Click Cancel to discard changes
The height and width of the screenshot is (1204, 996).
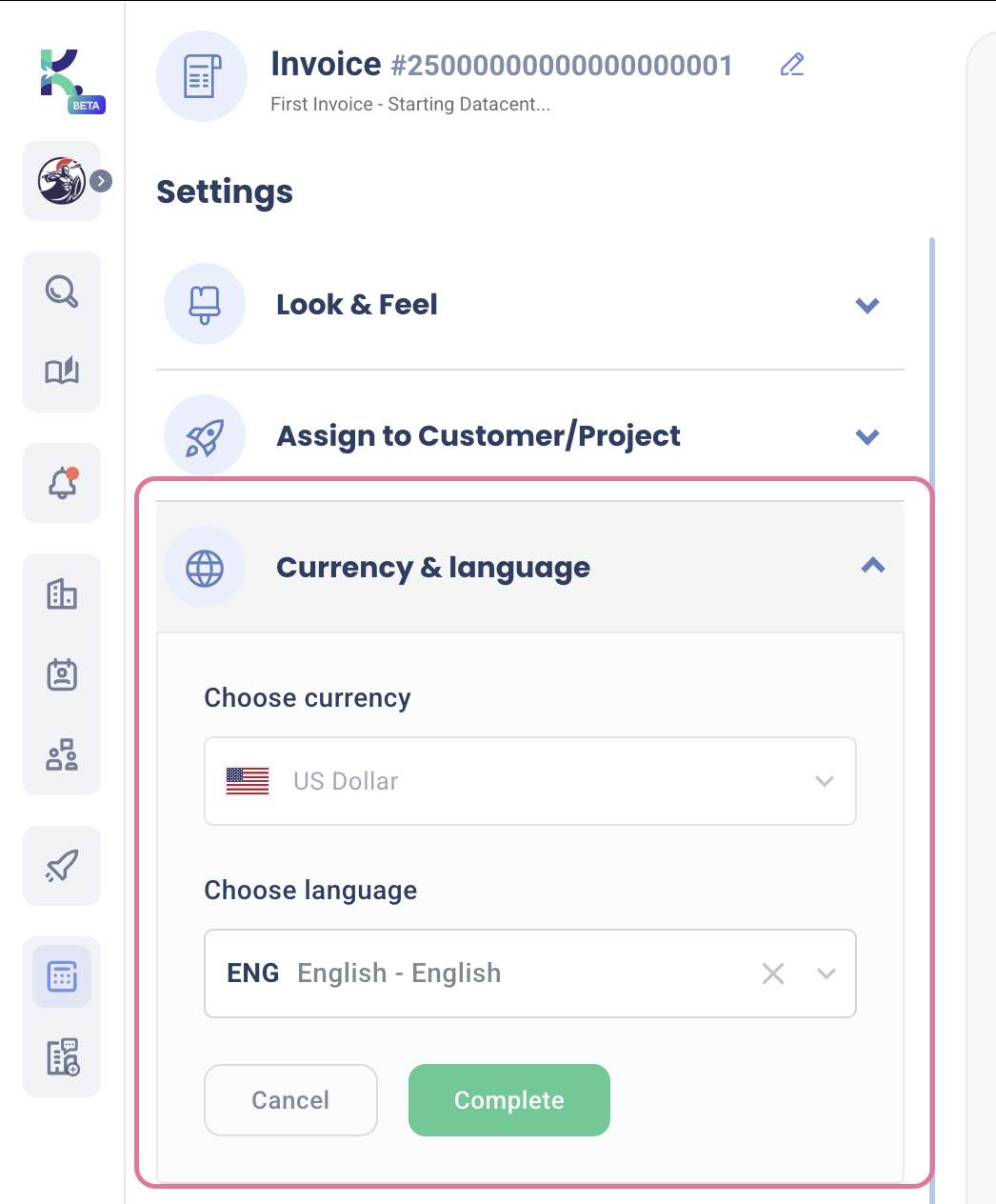point(289,1100)
